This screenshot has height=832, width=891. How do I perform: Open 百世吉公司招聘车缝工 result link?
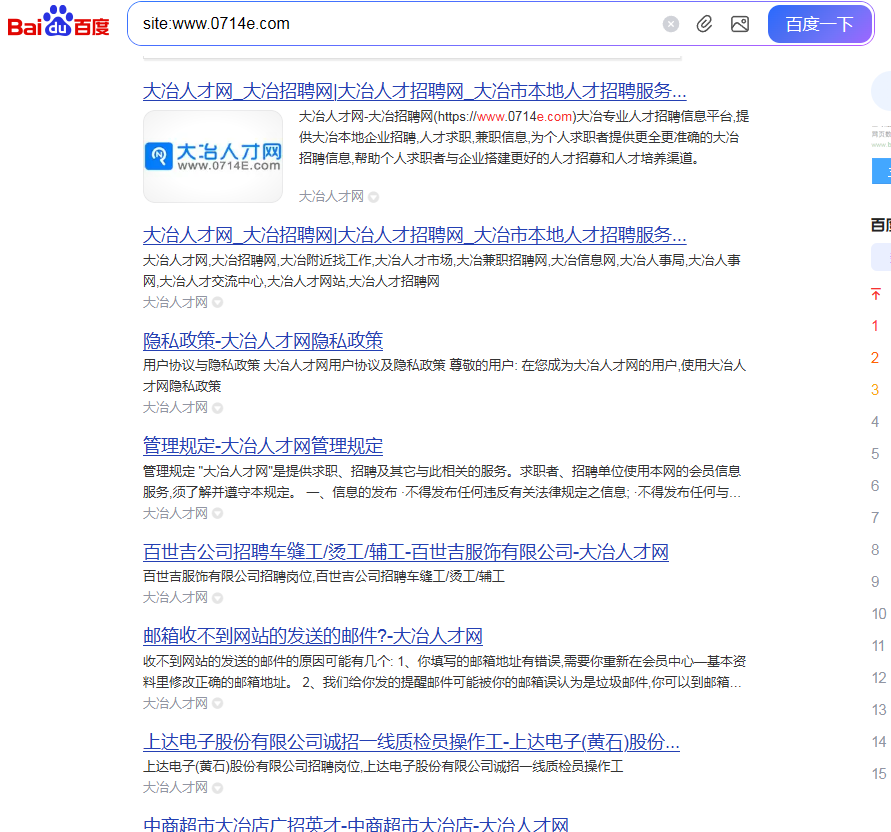[x=406, y=552]
